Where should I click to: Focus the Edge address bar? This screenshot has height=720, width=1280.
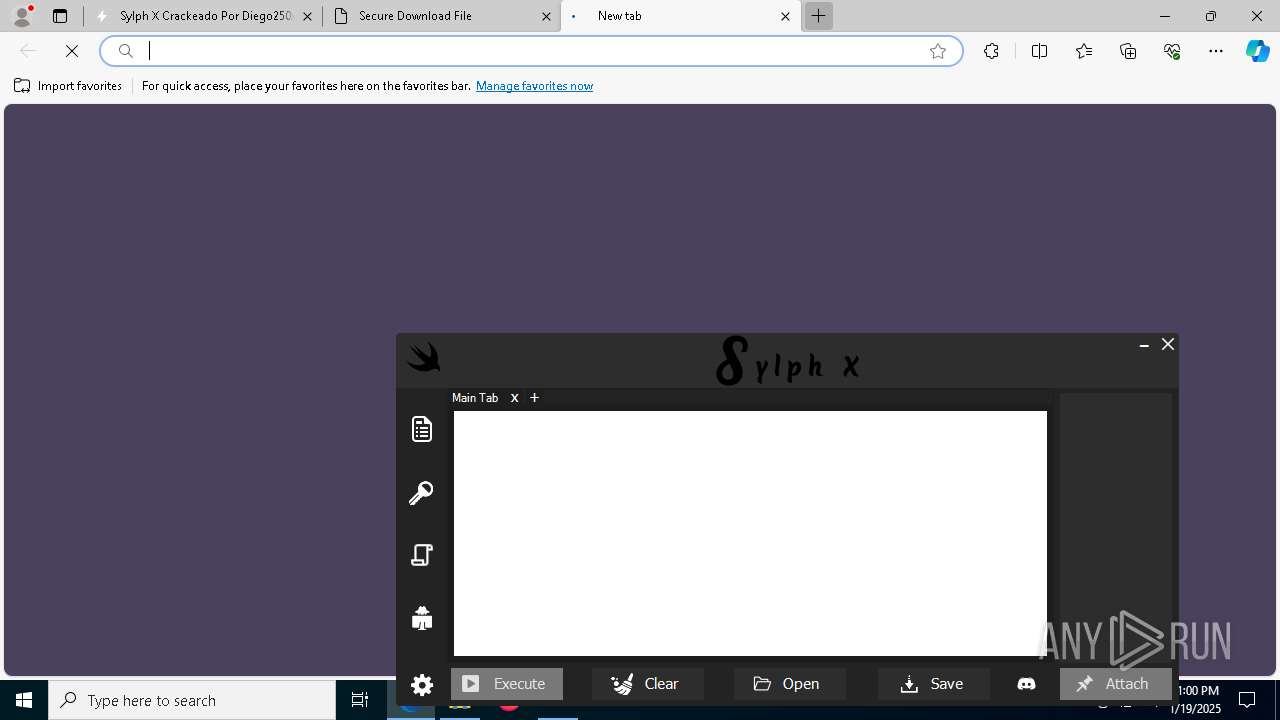point(530,51)
